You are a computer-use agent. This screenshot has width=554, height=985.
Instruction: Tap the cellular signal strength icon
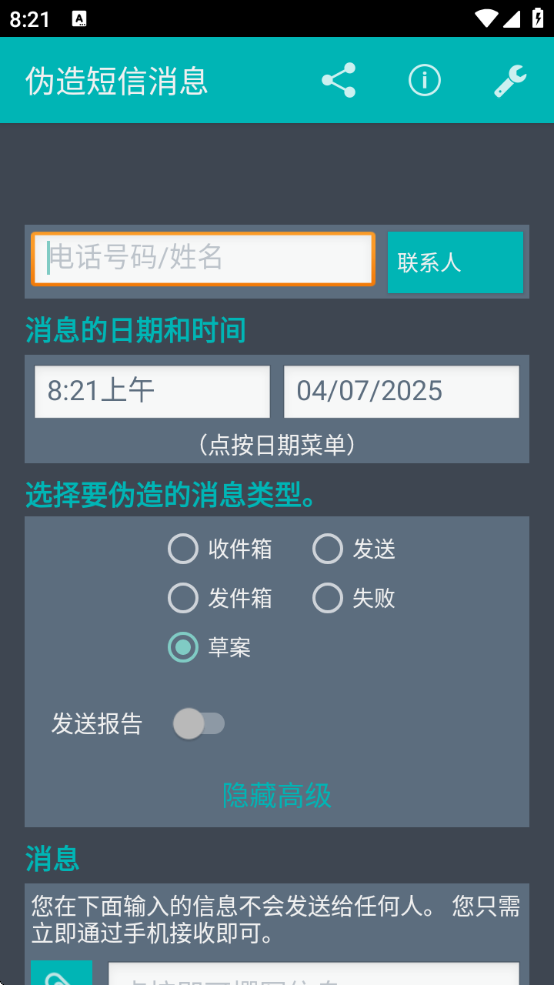coord(511,19)
